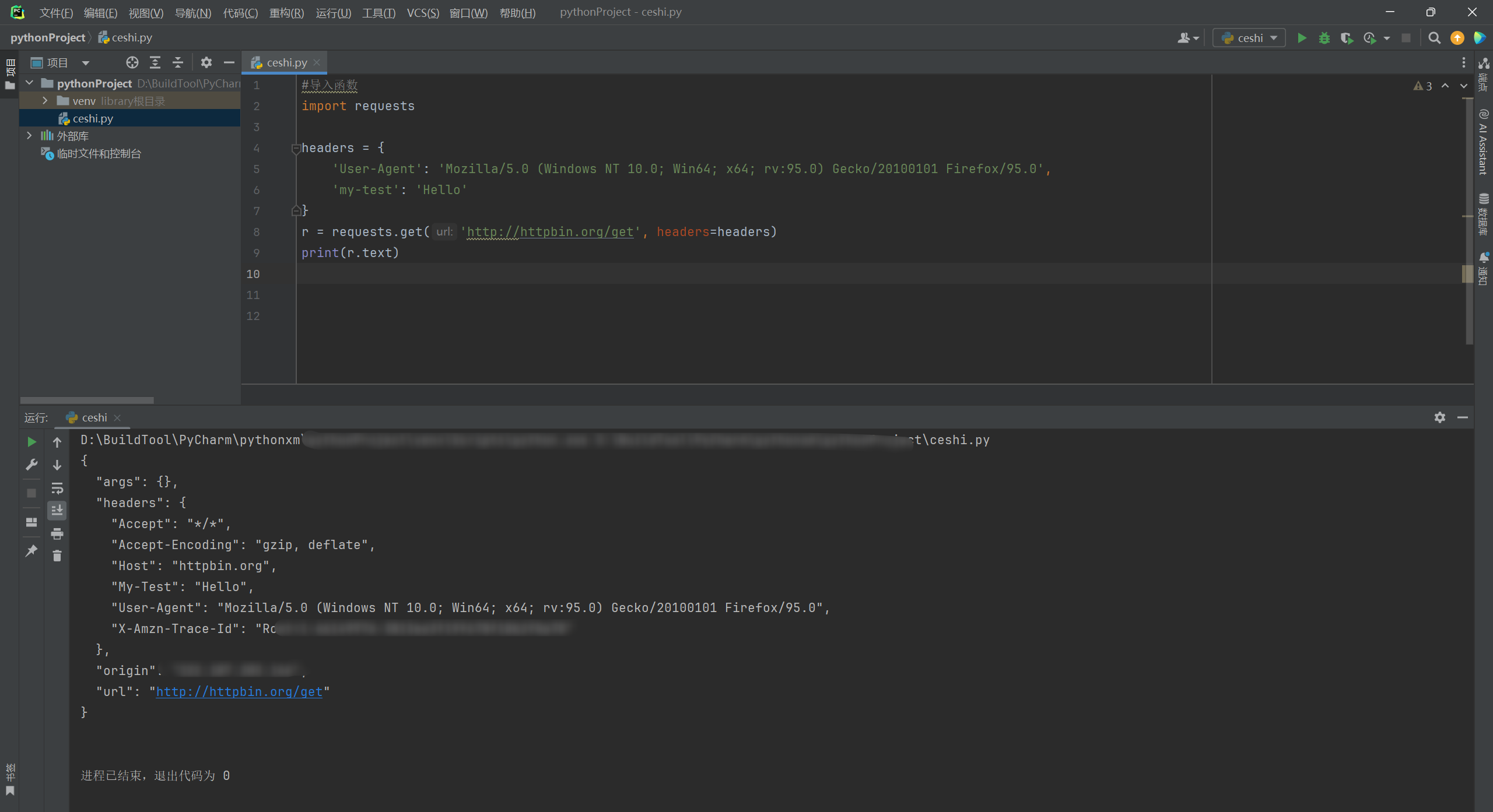Screen dimensions: 1493x812
Task: Open the 3 warnings inspection widget
Action: (1423, 86)
